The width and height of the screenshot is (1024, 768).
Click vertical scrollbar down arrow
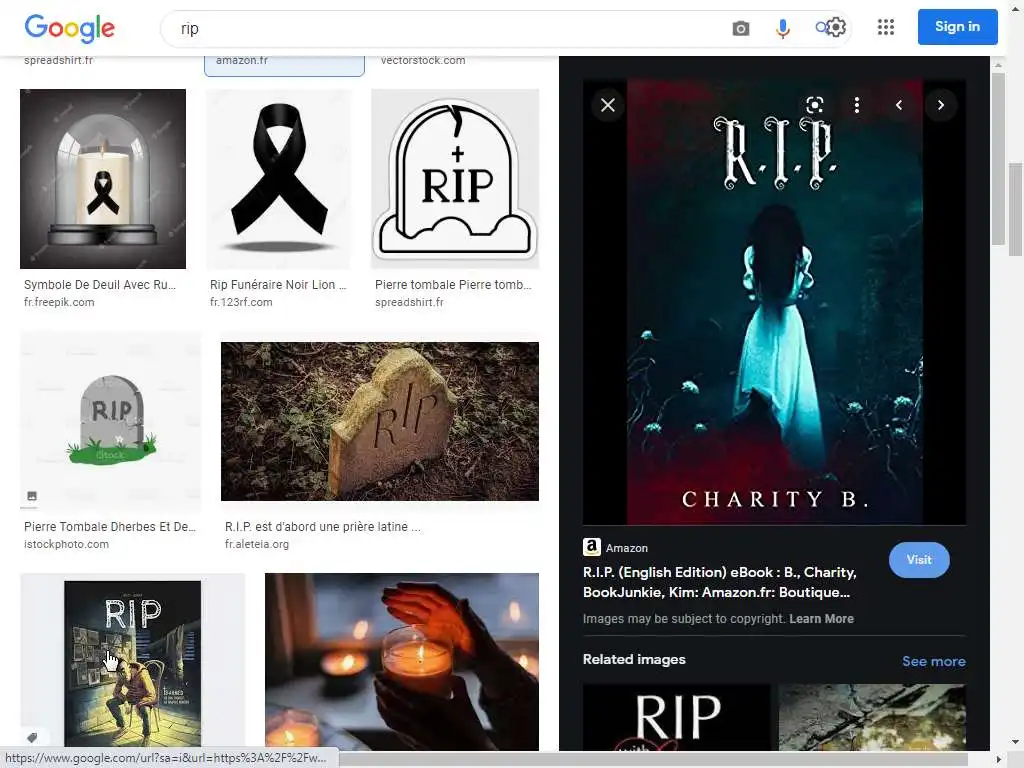1016,743
